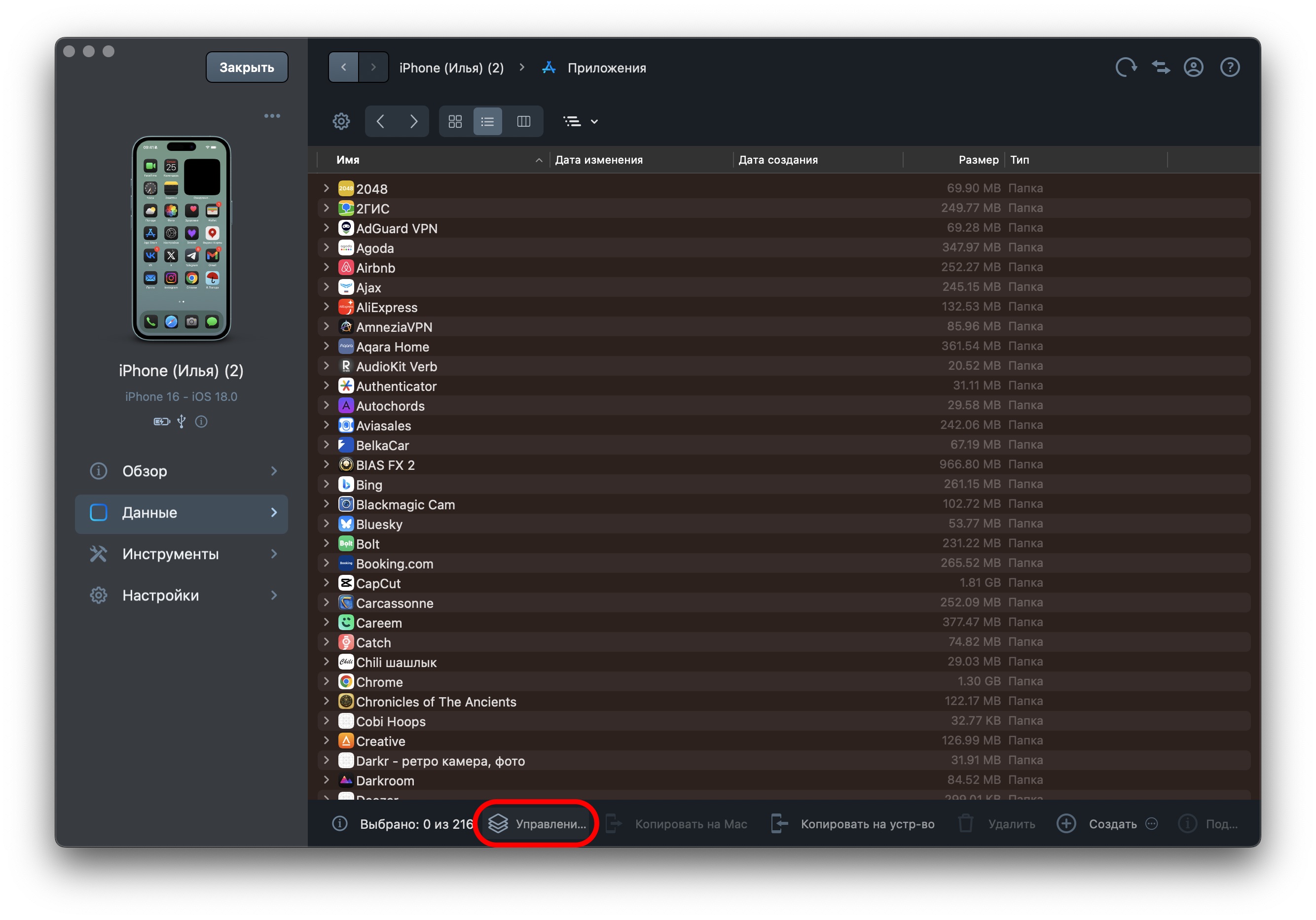This screenshot has height=920, width=1316.
Task: Click iPhone (Илья) (2) breadcrumb
Action: coord(452,68)
